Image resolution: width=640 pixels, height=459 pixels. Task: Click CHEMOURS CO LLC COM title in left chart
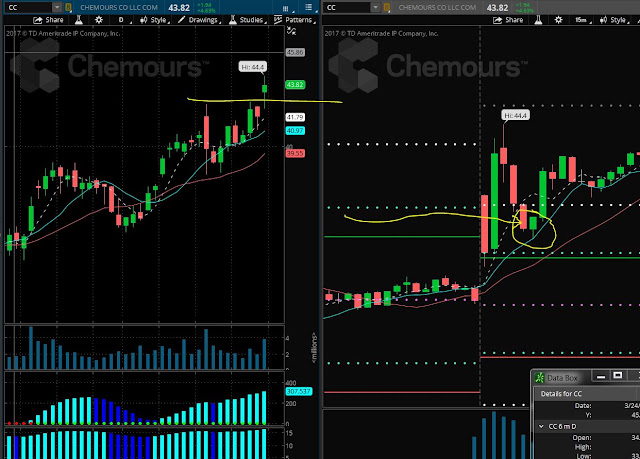click(119, 7)
